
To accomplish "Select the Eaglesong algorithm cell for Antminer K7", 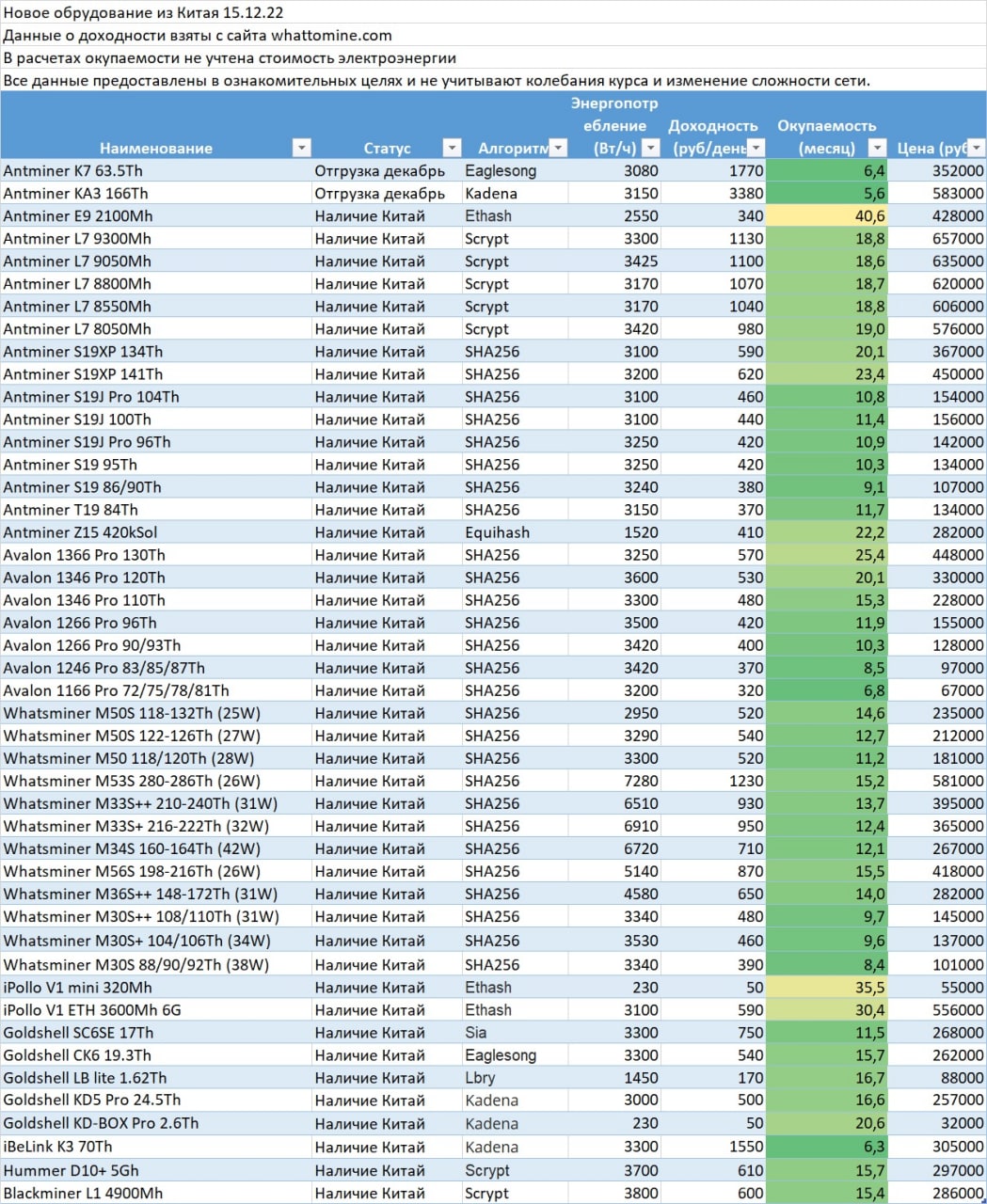I will pyautogui.click(x=515, y=170).
